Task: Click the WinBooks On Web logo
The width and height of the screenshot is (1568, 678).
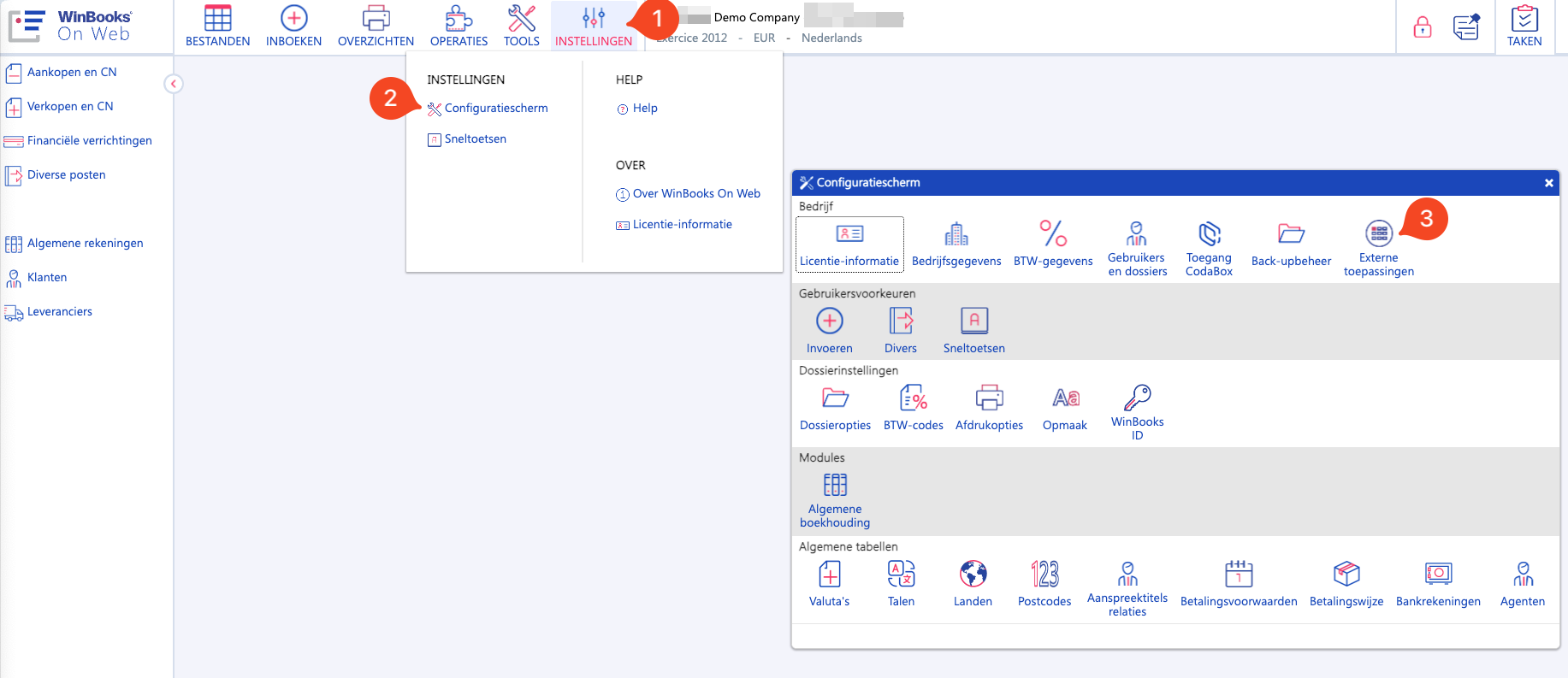Action: [x=70, y=26]
